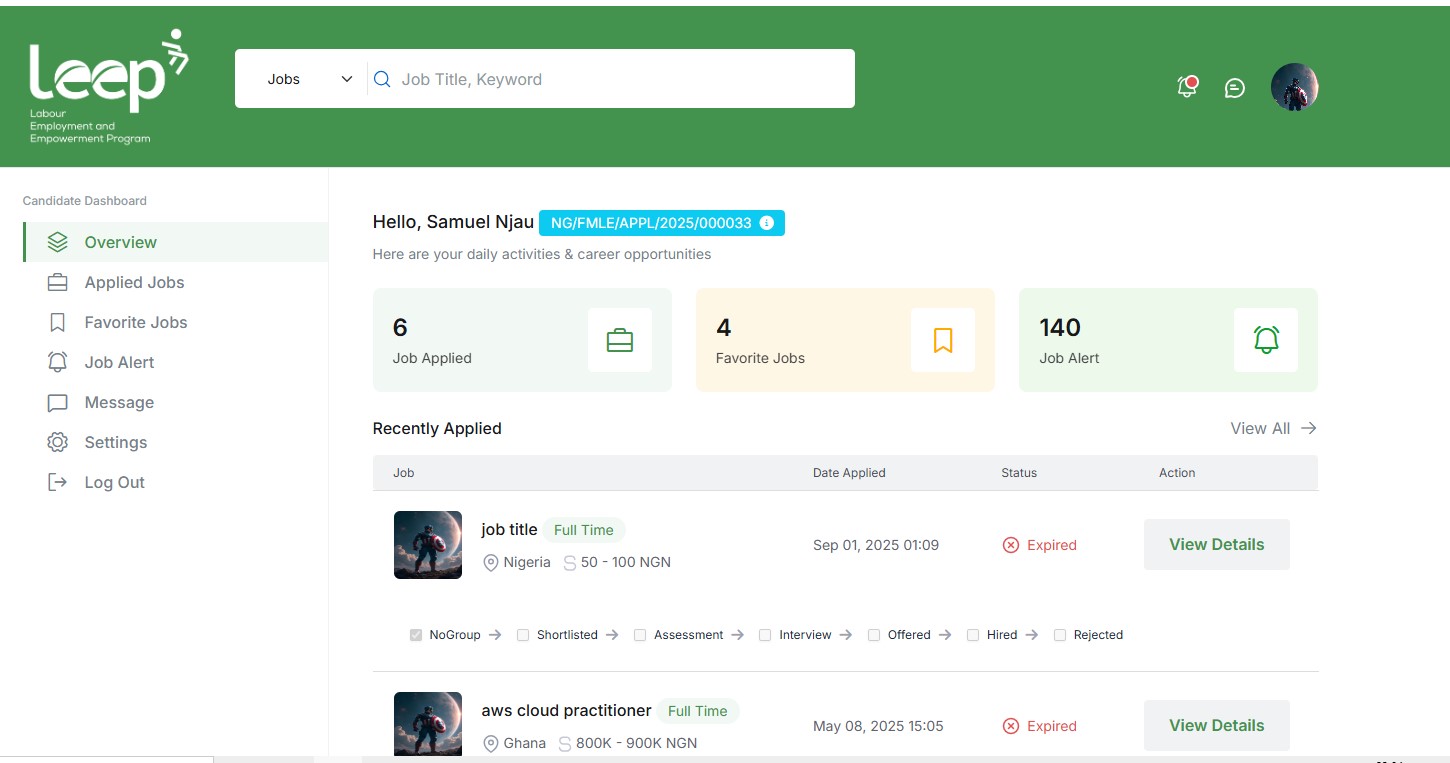Click View Details for the aws cloud practitioner job
The width and height of the screenshot is (1450, 763).
[x=1216, y=725]
